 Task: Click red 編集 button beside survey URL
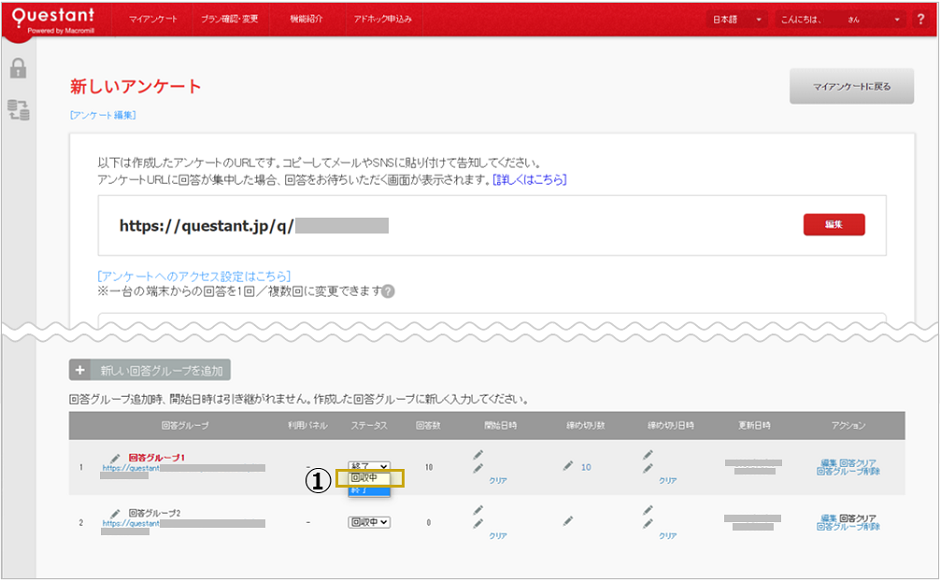[x=834, y=224]
